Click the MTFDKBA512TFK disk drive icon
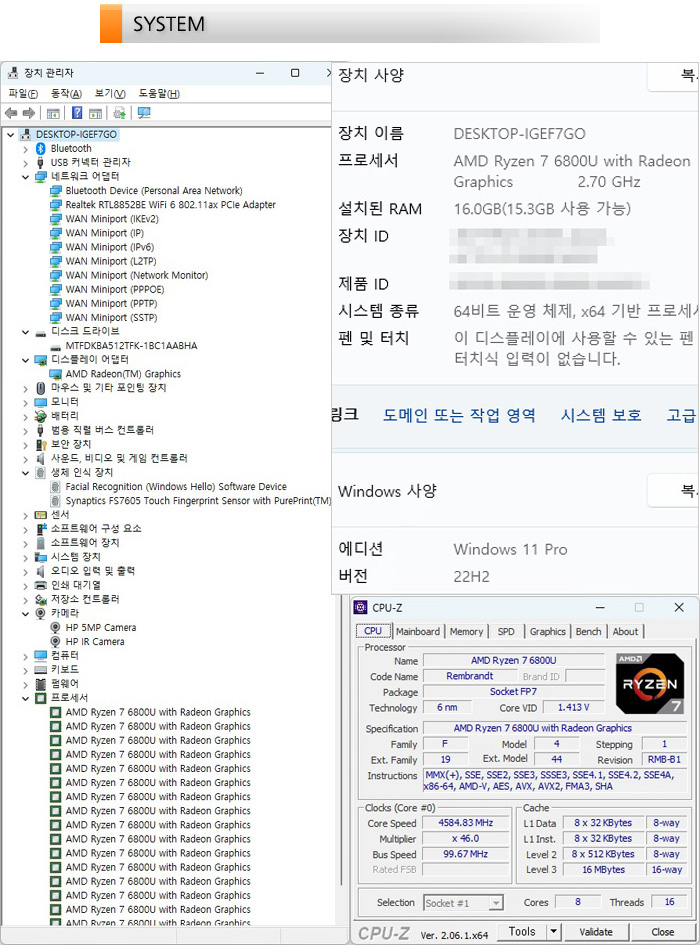Image resolution: width=700 pixels, height=950 pixels. (x=56, y=346)
